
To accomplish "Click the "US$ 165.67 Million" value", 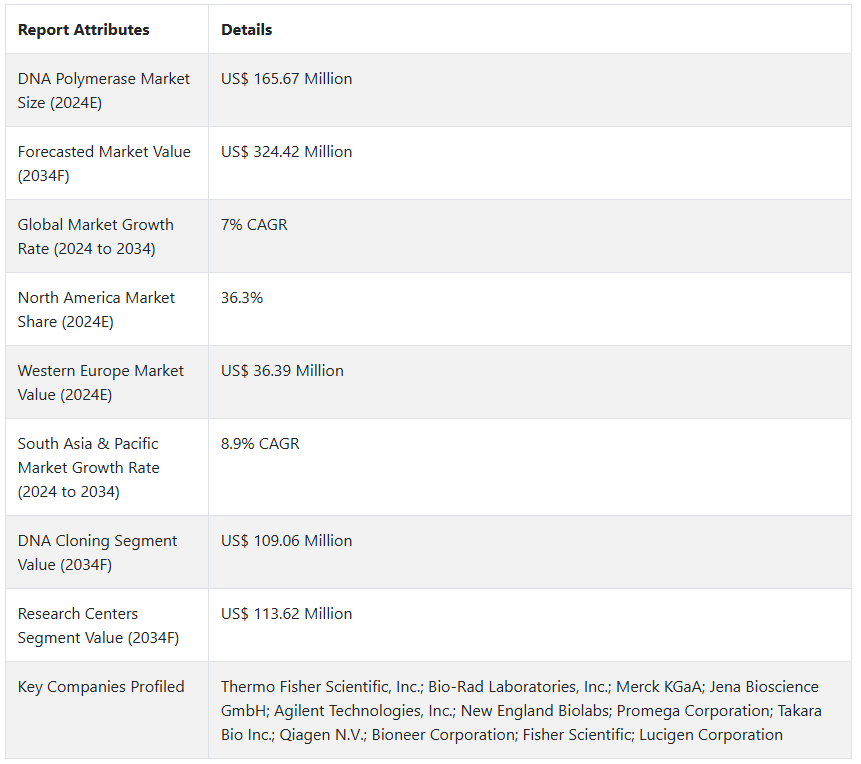I will point(287,79).
